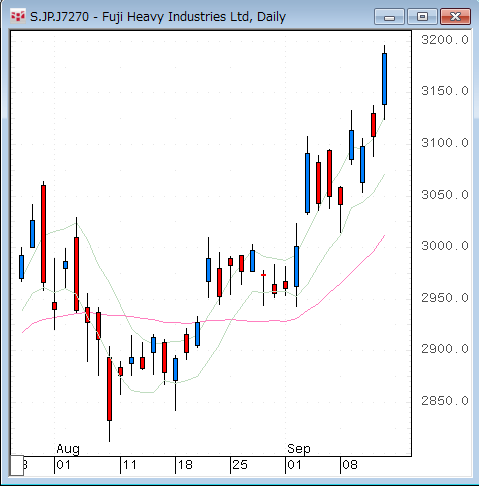Click the 01 date marker under Aug

(x=64, y=465)
